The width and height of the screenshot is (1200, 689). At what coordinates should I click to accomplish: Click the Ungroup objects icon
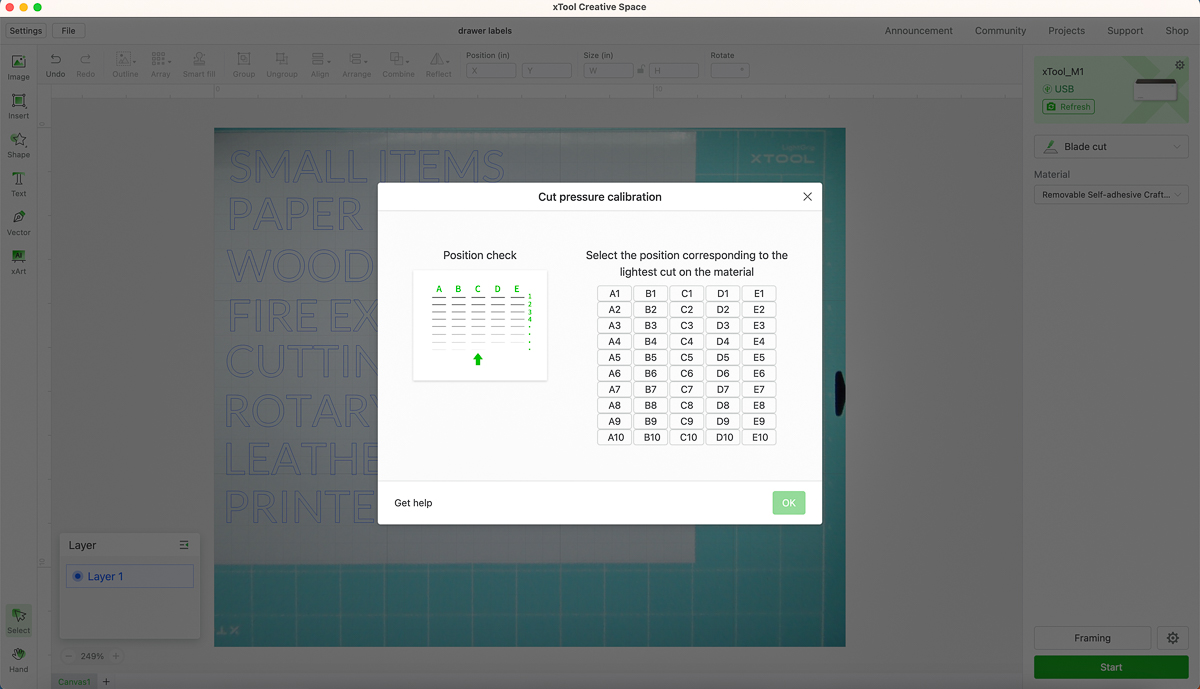point(282,60)
